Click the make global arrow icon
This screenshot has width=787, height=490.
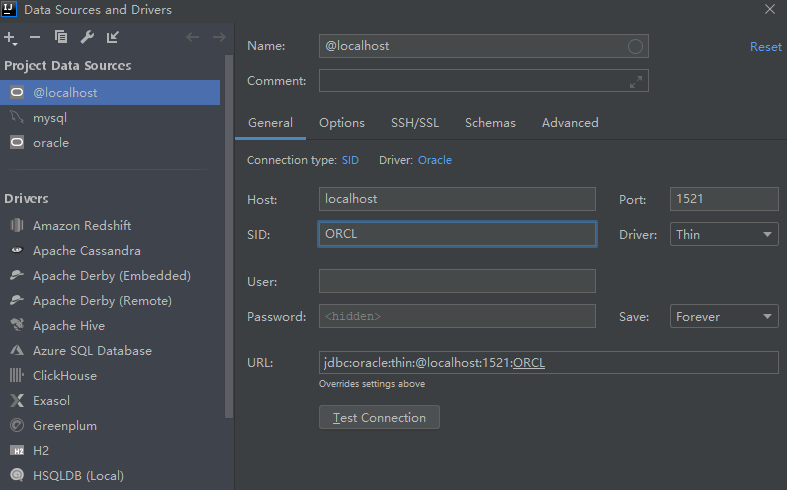click(x=113, y=38)
